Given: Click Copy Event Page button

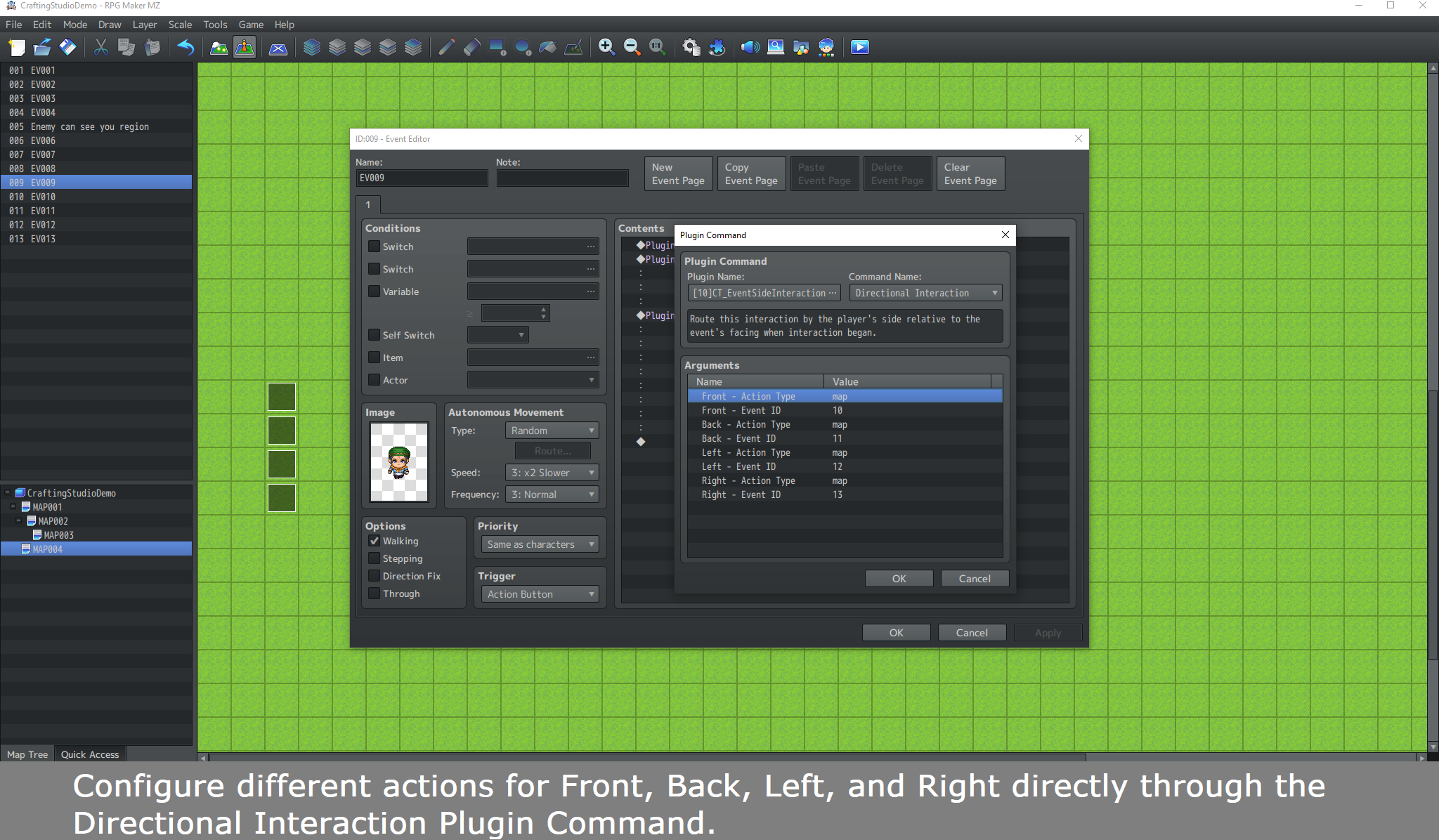Looking at the screenshot, I should pos(751,173).
